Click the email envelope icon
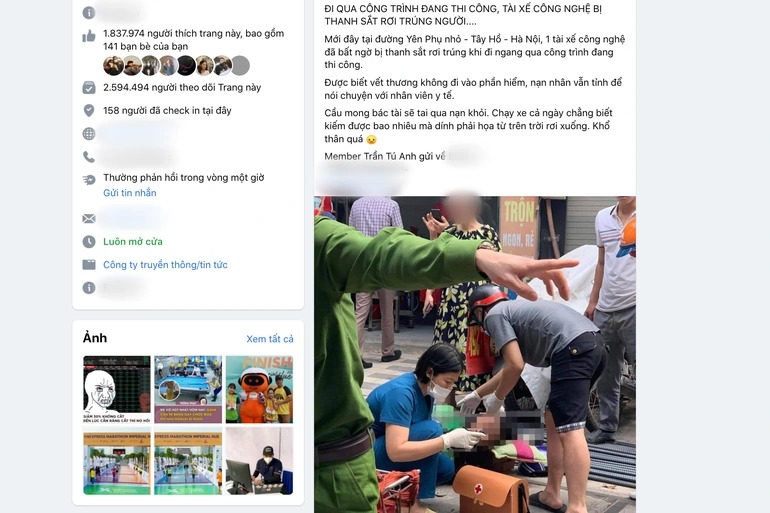The width and height of the screenshot is (770, 513). [89, 218]
